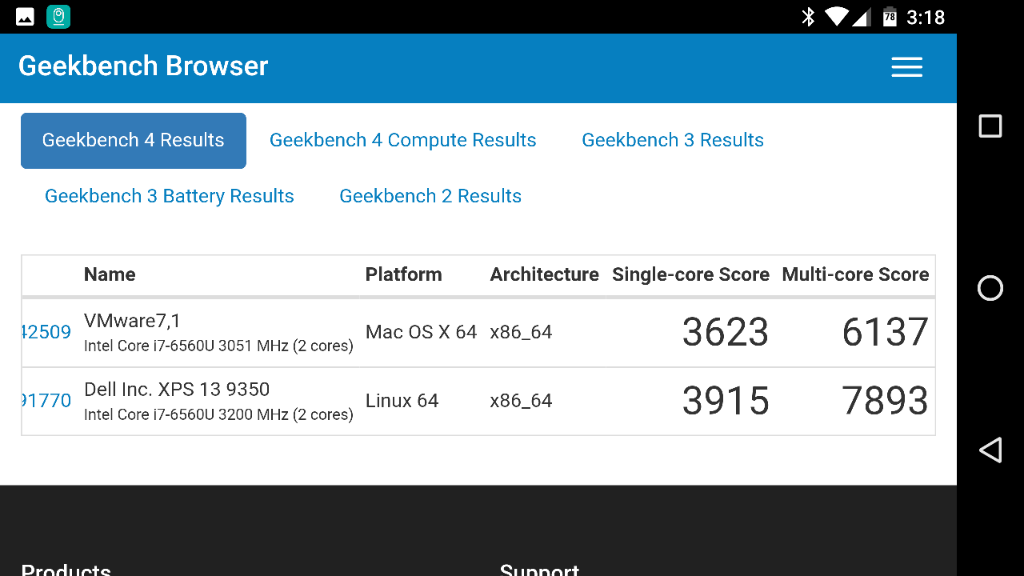Tap the 3:18 clock in status bar

coord(925,17)
